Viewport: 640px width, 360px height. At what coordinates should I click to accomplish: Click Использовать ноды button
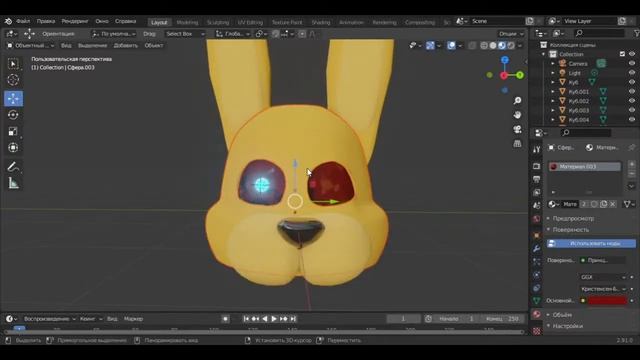pyautogui.click(x=591, y=243)
